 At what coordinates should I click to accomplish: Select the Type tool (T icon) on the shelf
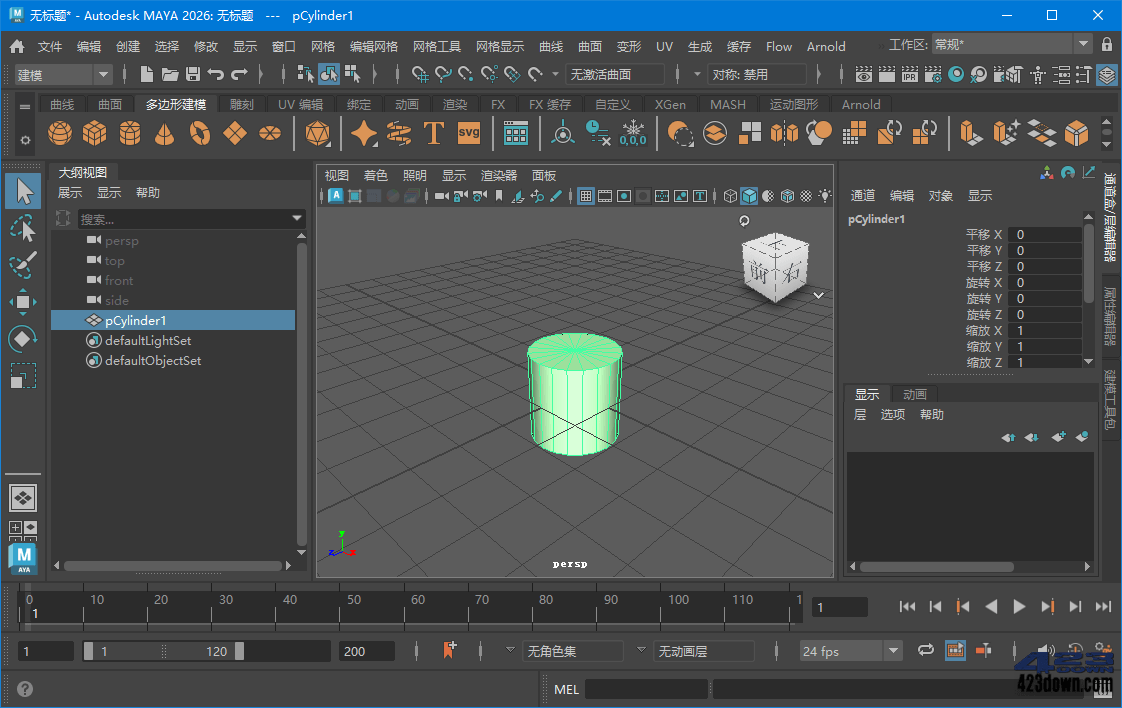pos(434,132)
